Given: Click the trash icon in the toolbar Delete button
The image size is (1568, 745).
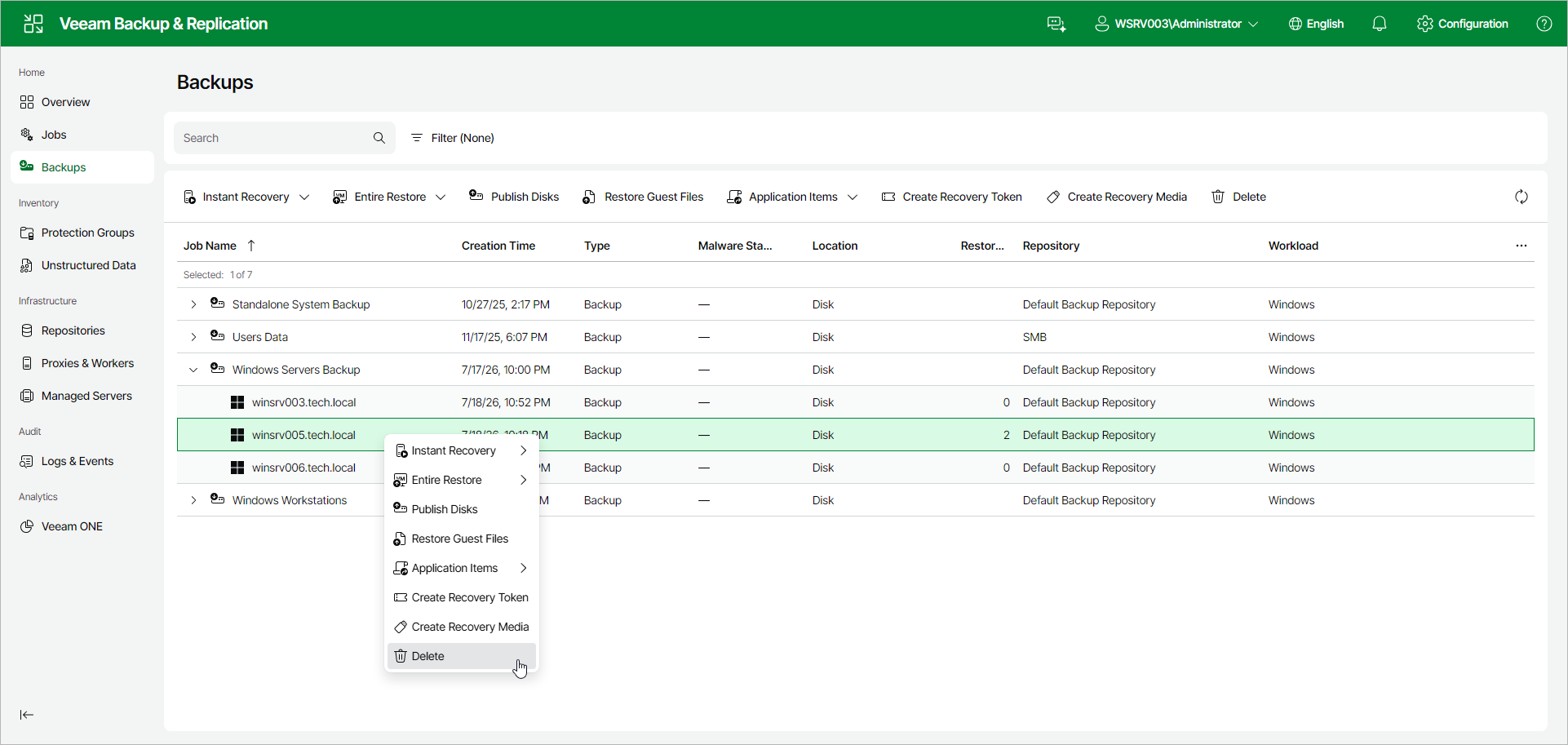Looking at the screenshot, I should (1218, 197).
